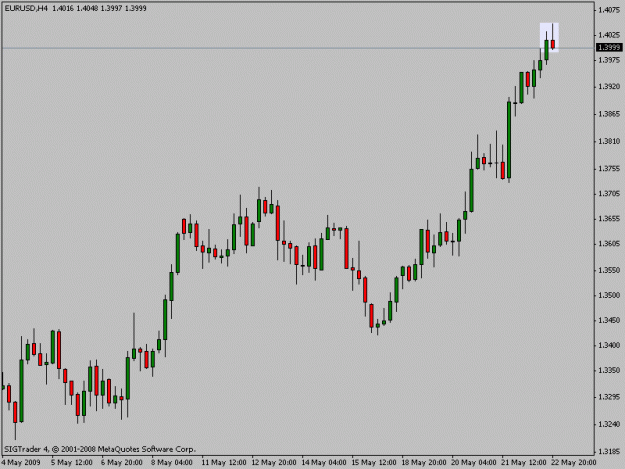Click the 12 May 20:00 date label

pyautogui.click(x=274, y=462)
